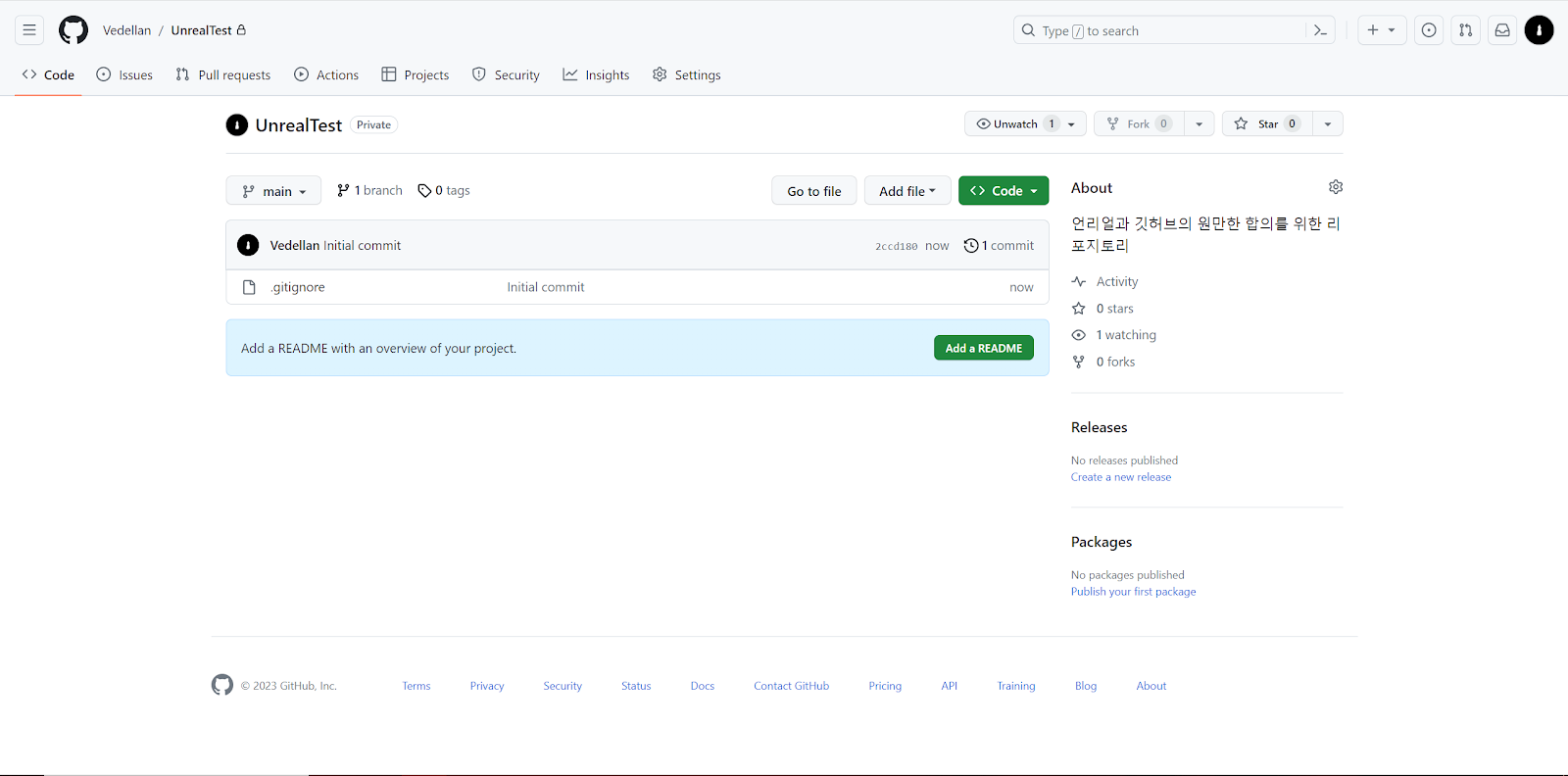The width and height of the screenshot is (1568, 776).
Task: Click the commit author avatar
Action: [x=248, y=245]
